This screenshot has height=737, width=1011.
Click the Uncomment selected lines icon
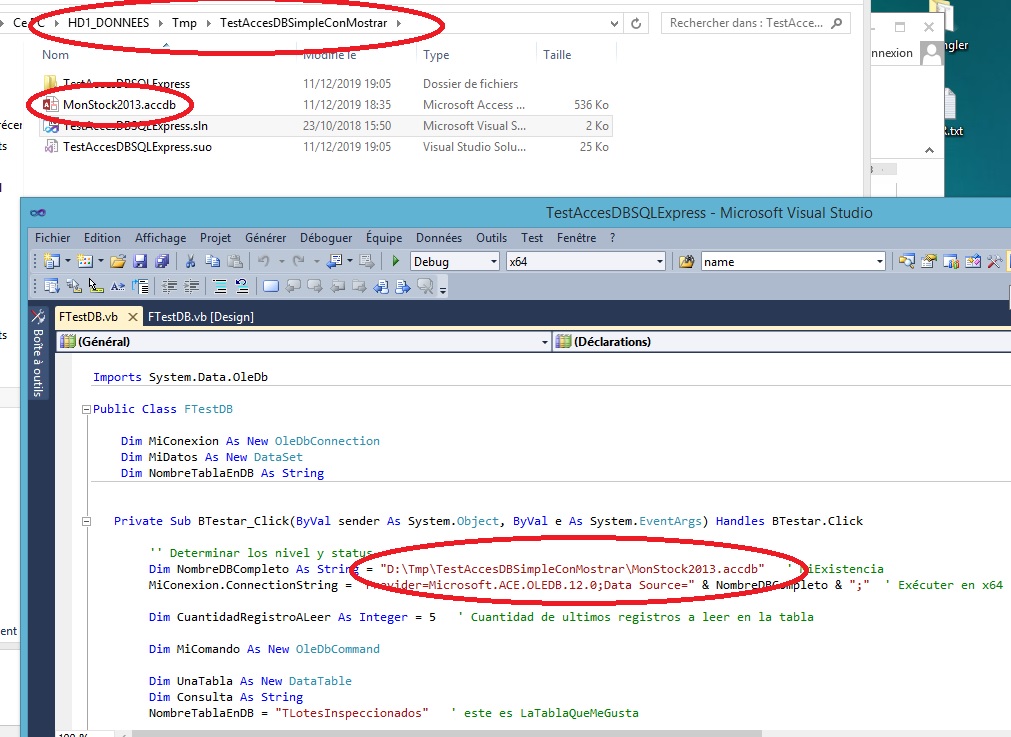coord(242,286)
